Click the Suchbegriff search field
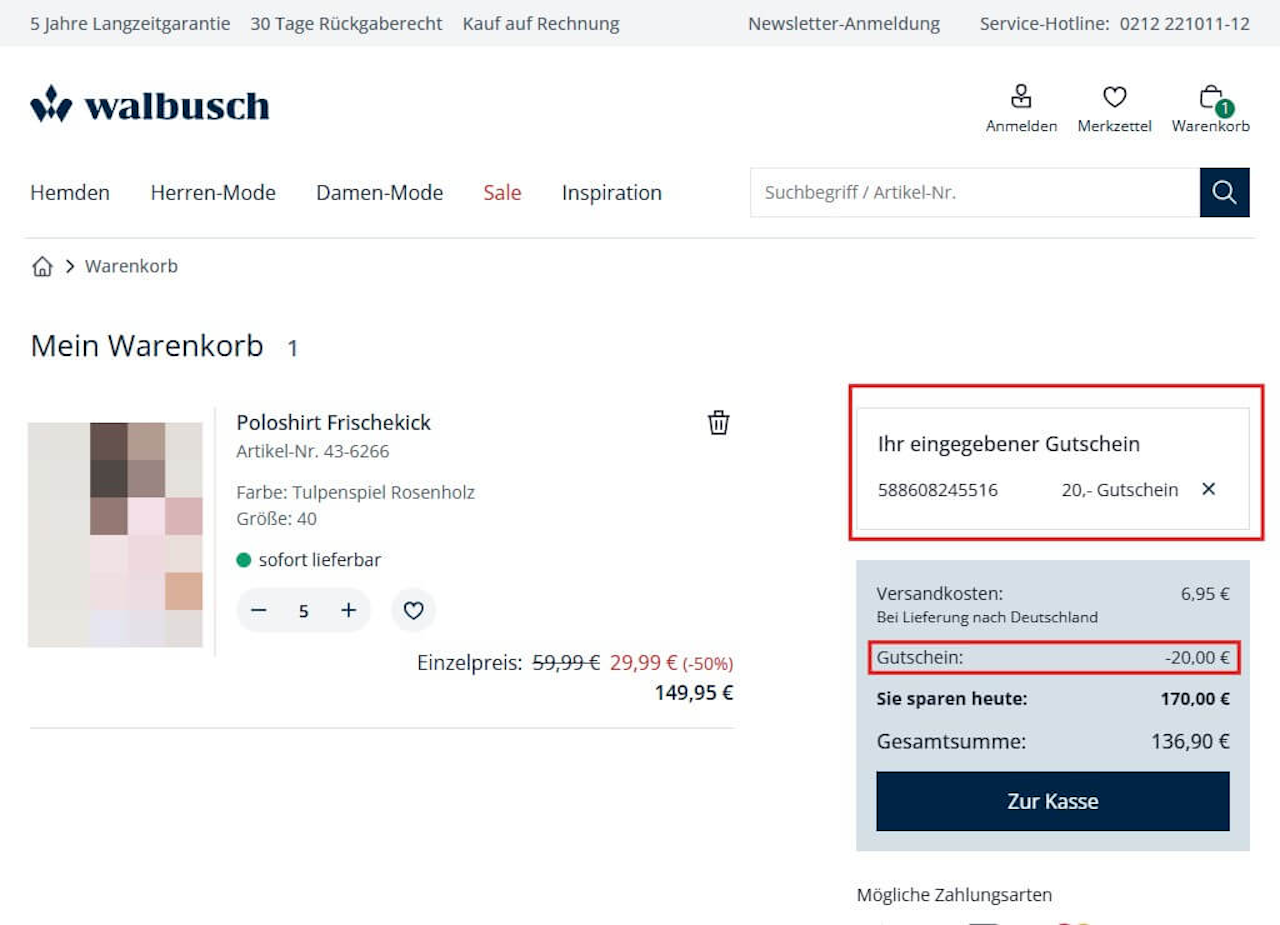The height and width of the screenshot is (925, 1280). click(975, 192)
